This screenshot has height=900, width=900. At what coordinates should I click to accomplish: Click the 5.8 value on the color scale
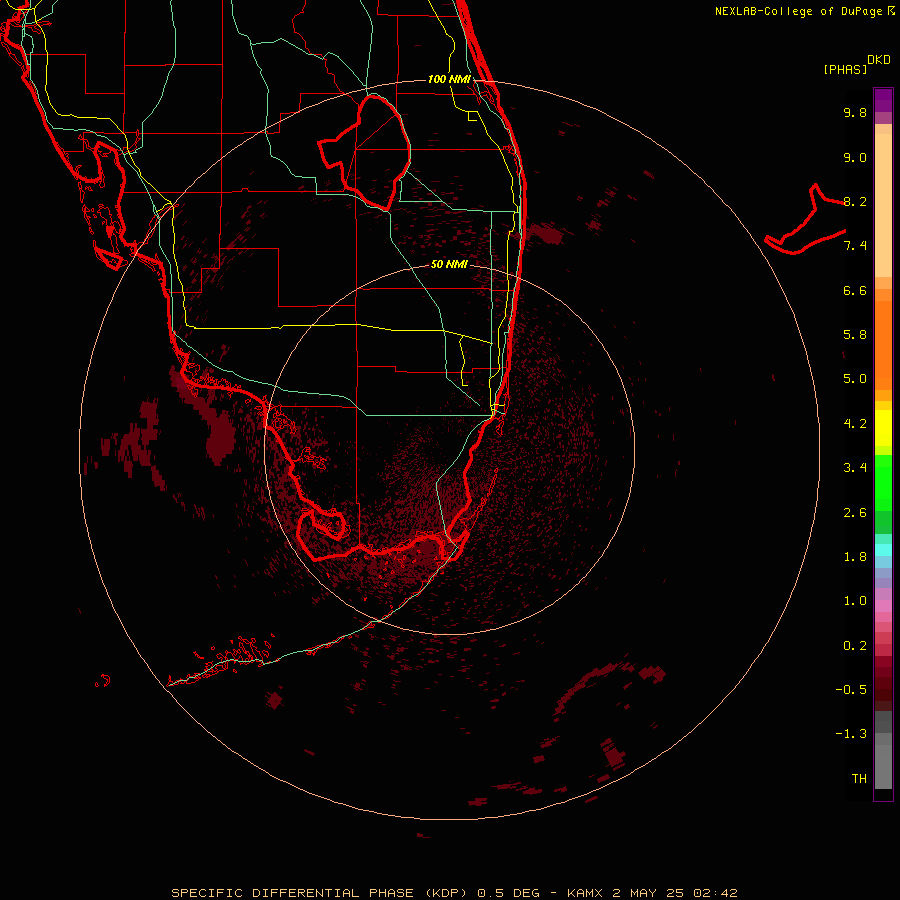pos(855,335)
